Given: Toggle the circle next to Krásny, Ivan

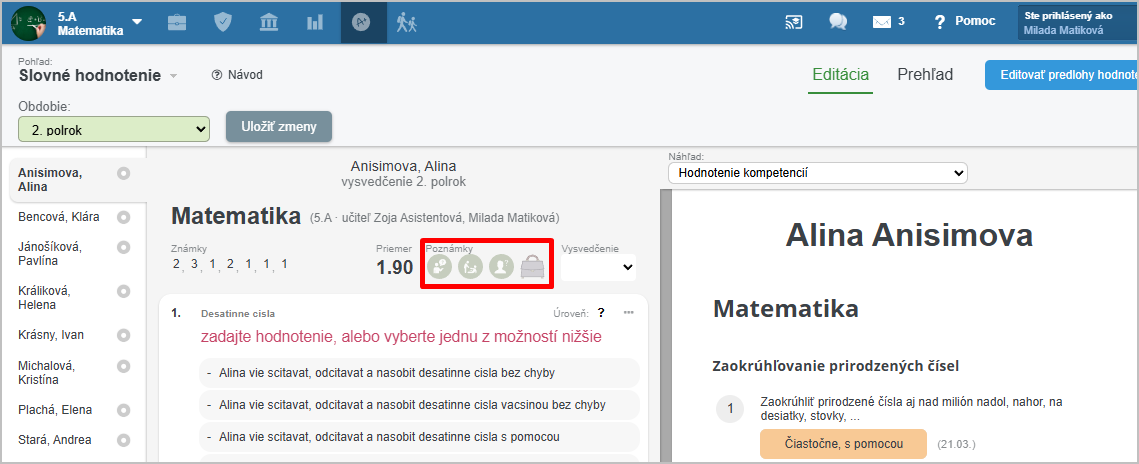Looking at the screenshot, I should tap(124, 336).
